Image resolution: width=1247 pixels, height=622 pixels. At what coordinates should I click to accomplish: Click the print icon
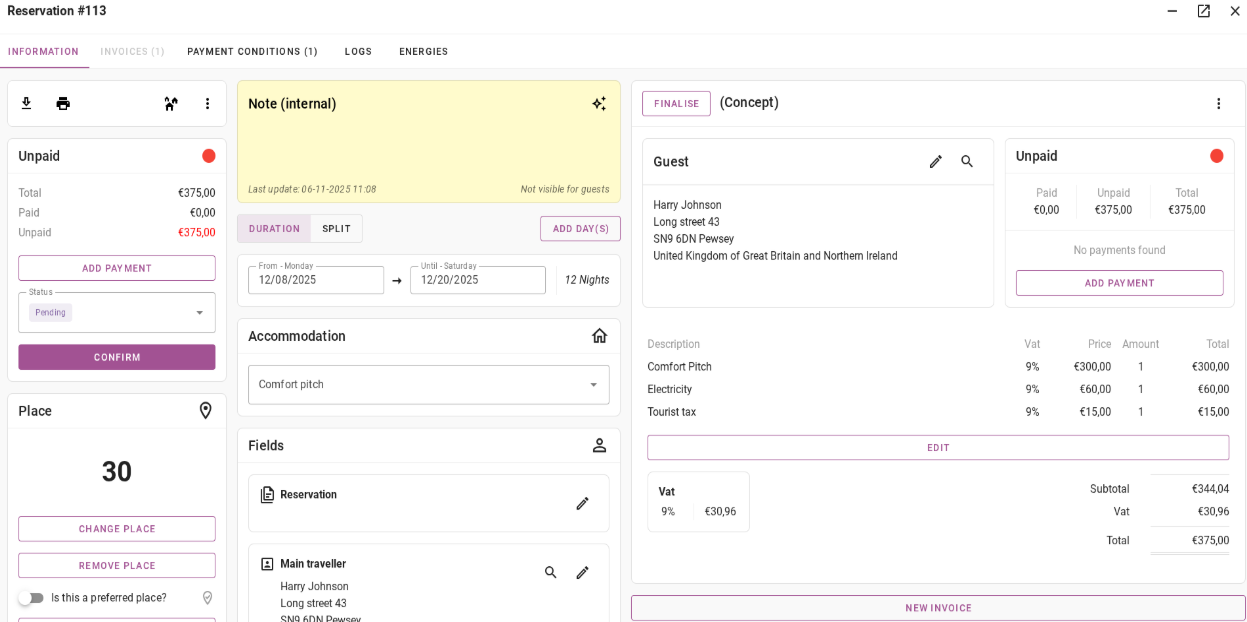tap(63, 104)
